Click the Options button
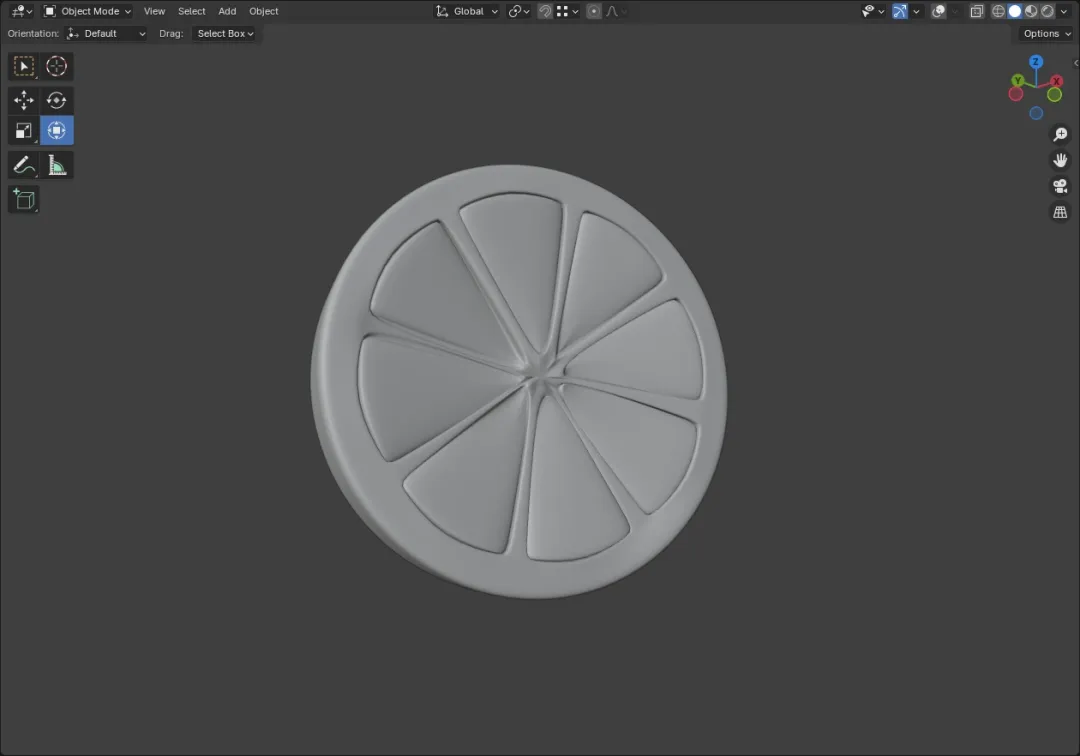1080x756 pixels. pyautogui.click(x=1047, y=33)
